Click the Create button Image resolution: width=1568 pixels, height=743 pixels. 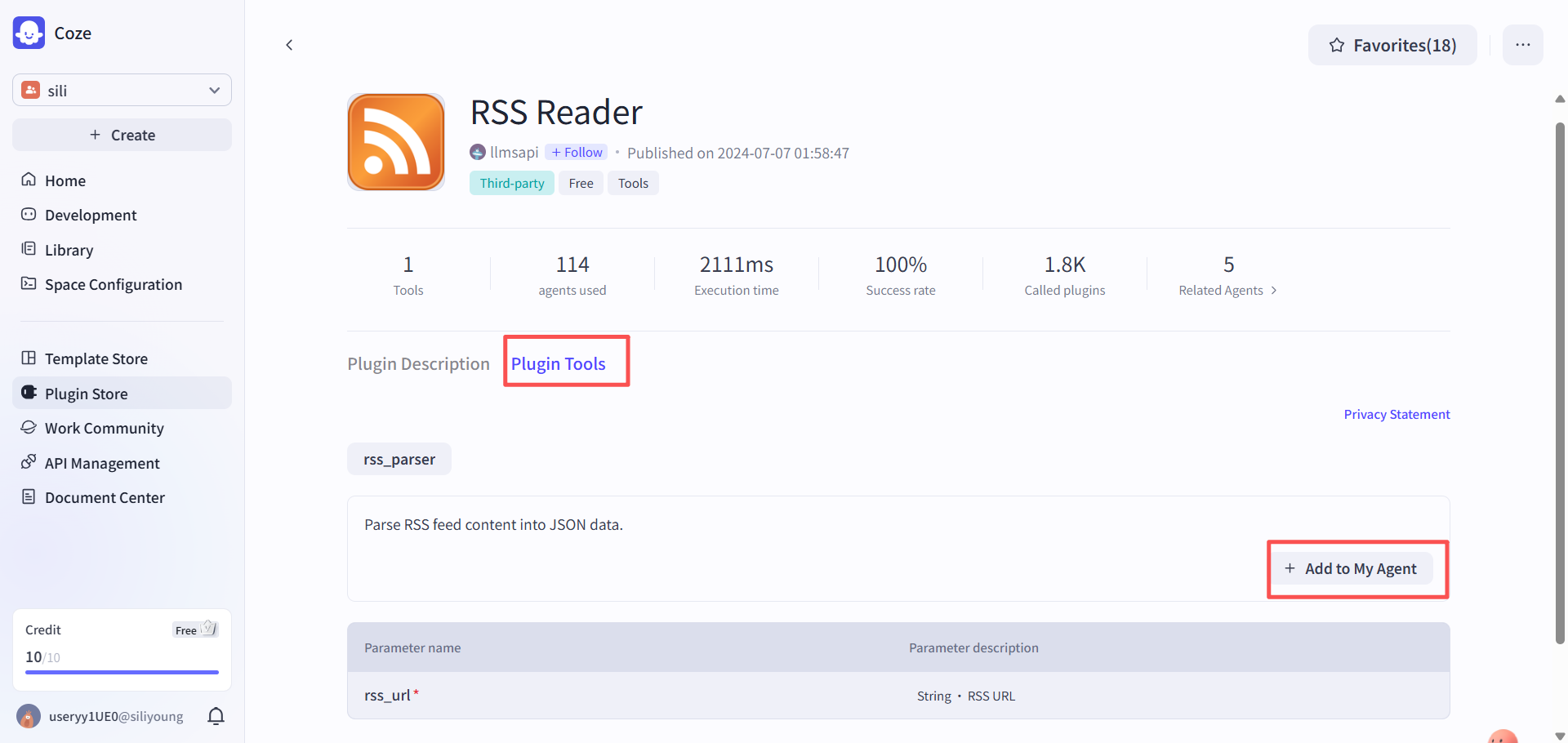coord(122,135)
